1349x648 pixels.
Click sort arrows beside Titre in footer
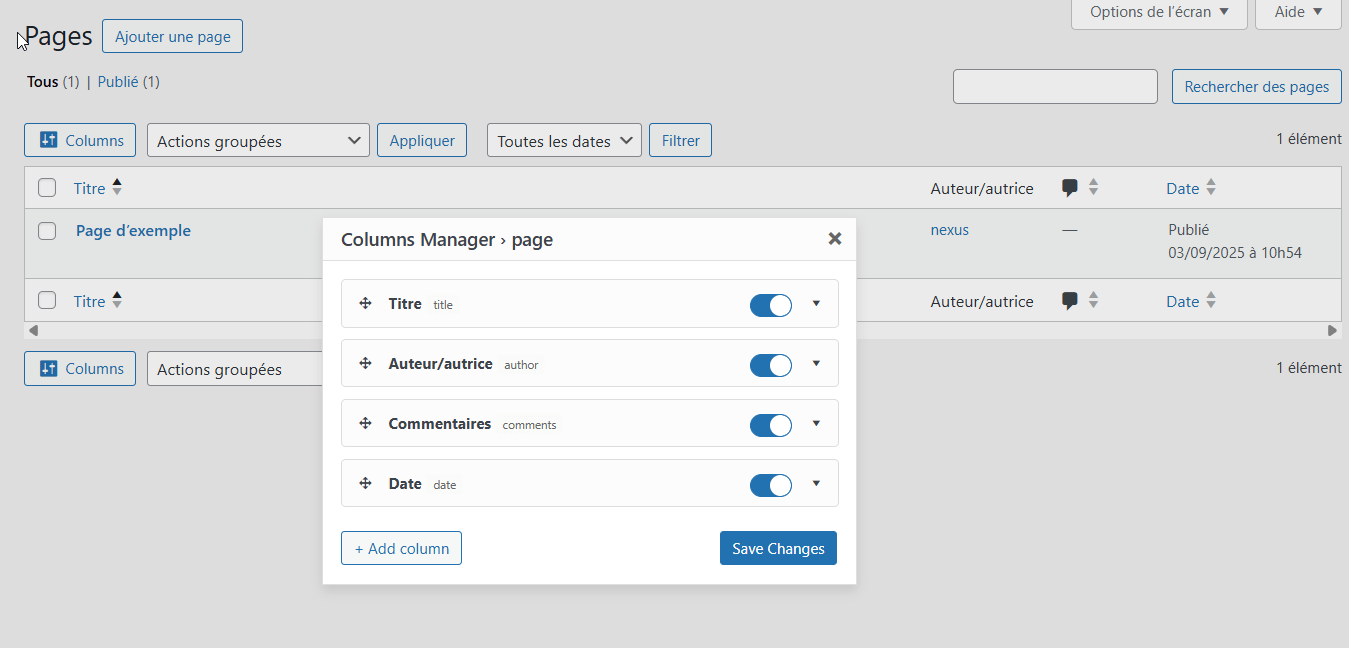[x=117, y=300]
